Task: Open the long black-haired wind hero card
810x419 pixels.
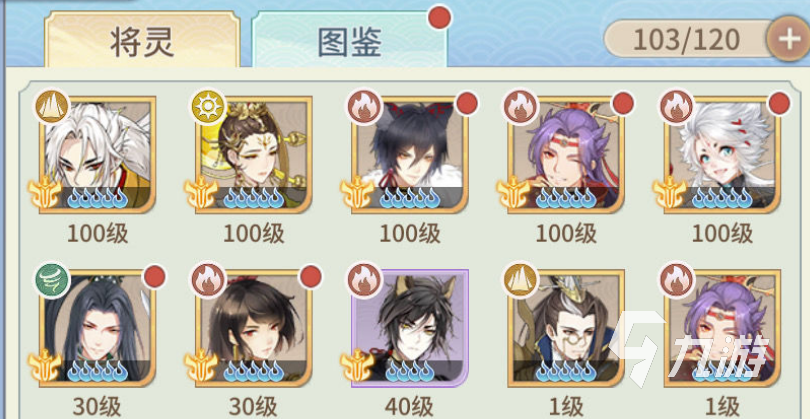Action: pos(97,328)
